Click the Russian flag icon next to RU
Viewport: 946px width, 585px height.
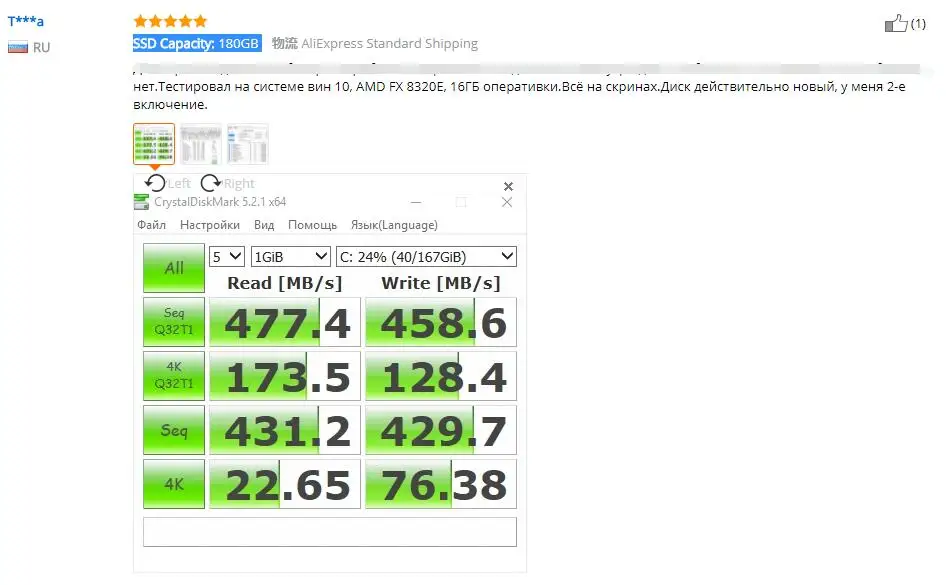pyautogui.click(x=17, y=48)
